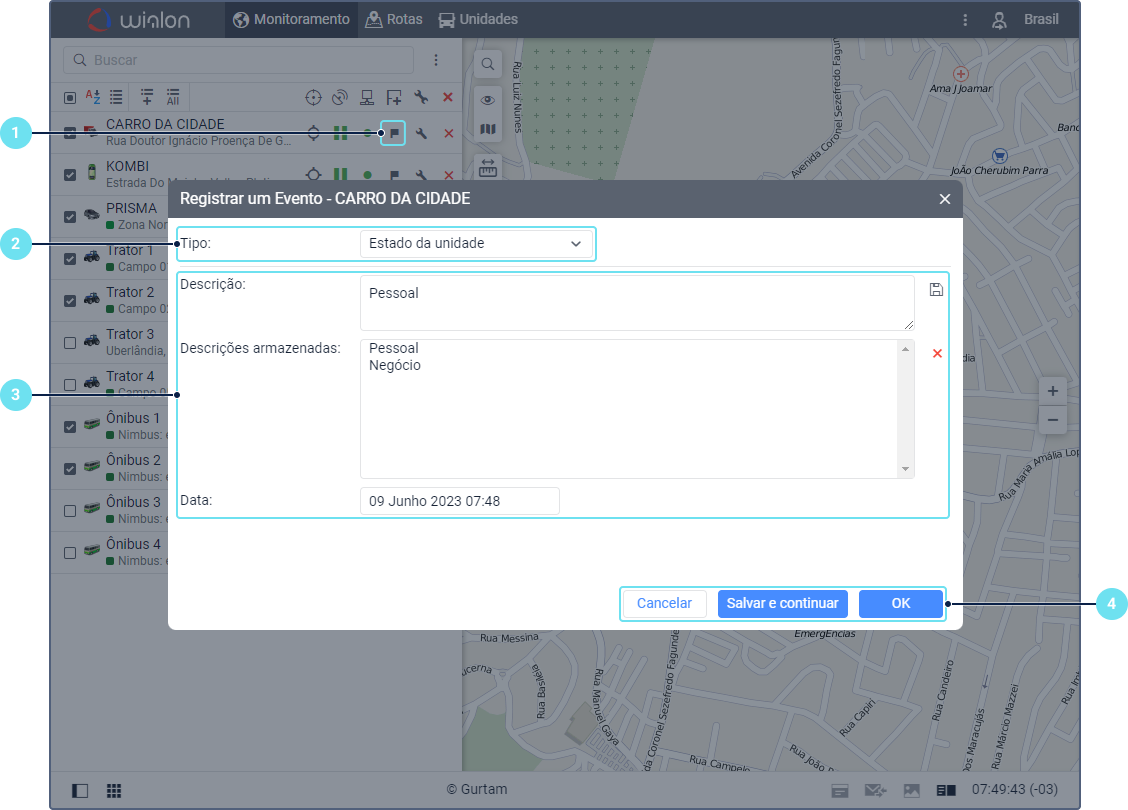This screenshot has width=1128, height=810.
Task: Open the map layers icon
Action: point(488,130)
